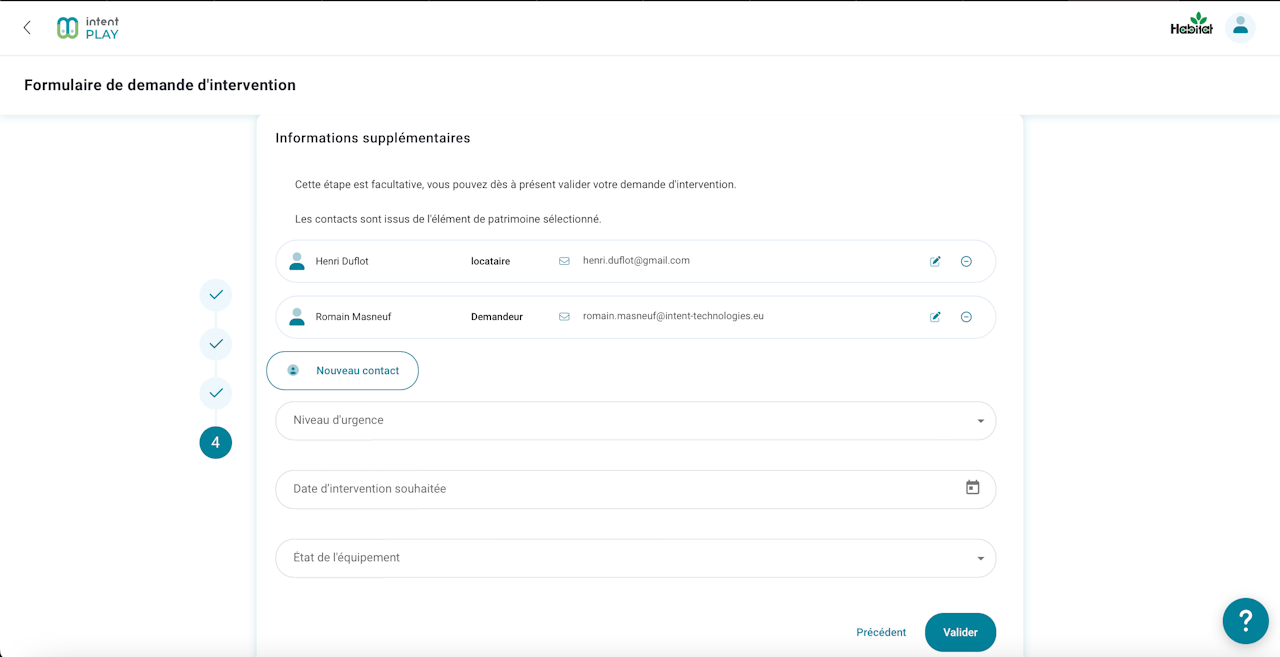This screenshot has height=657, width=1280.
Task: Go to second completed step checkmark
Action: click(x=216, y=344)
